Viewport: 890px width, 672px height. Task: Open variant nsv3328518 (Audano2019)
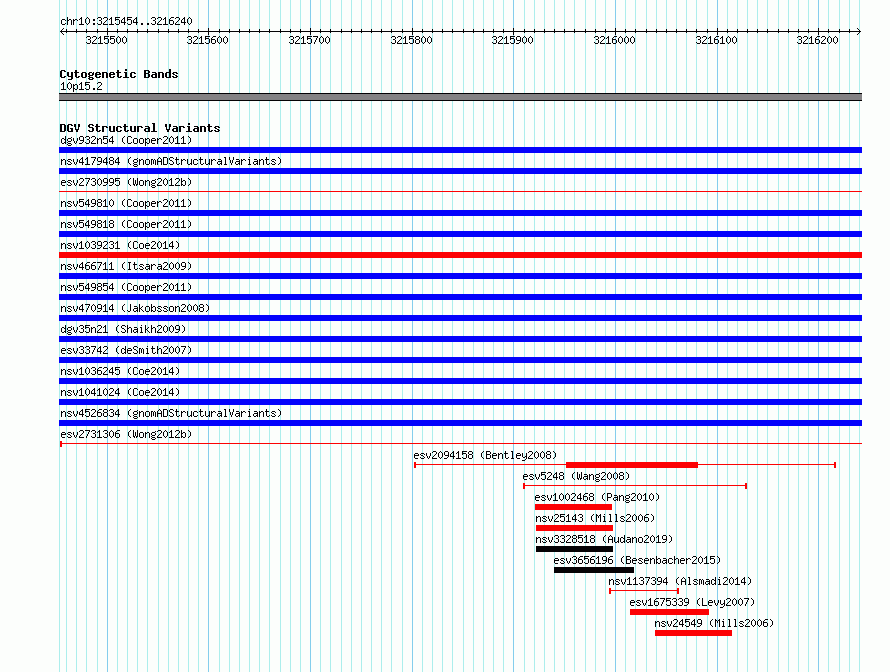tap(604, 539)
